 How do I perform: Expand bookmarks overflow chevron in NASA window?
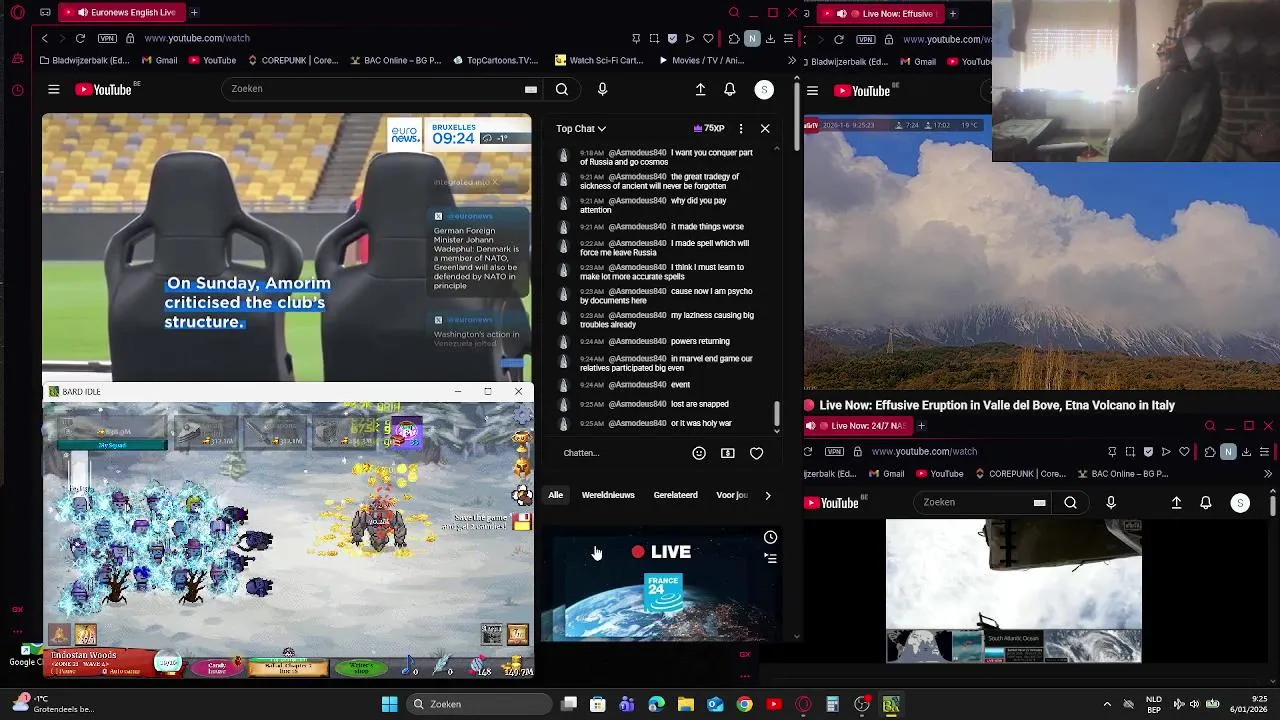tap(1268, 474)
